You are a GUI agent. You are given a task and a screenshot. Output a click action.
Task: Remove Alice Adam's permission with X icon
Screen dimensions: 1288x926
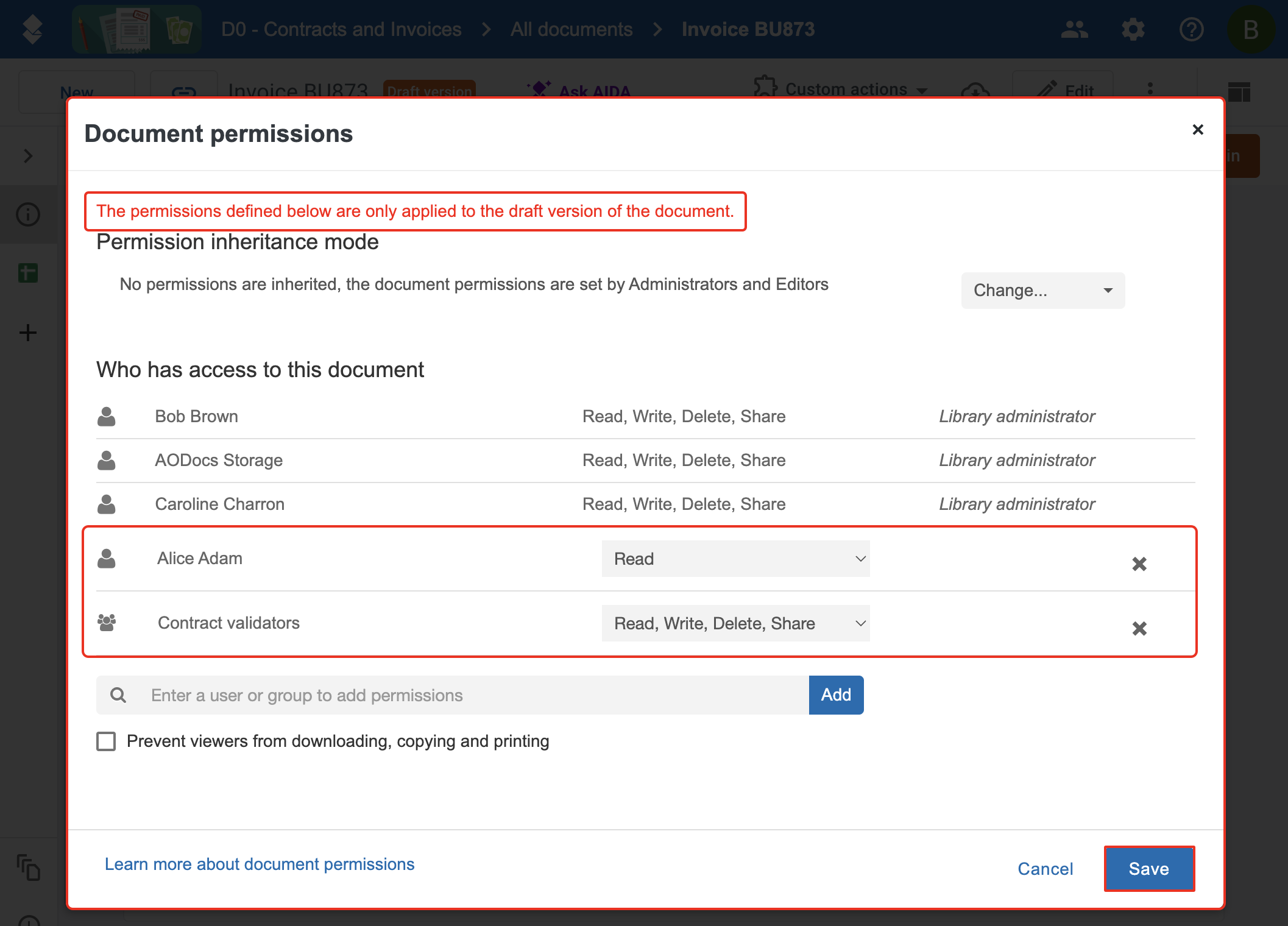coord(1139,564)
